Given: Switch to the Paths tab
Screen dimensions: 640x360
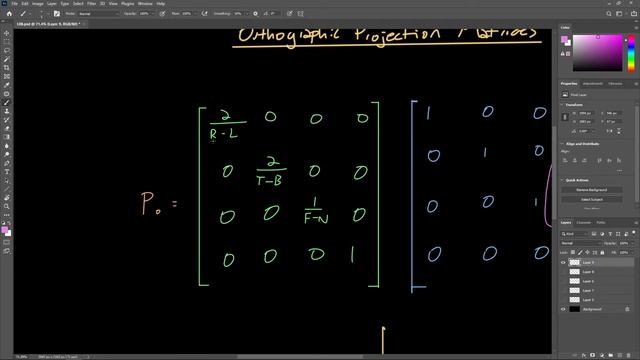Looking at the screenshot, I should coord(601,223).
